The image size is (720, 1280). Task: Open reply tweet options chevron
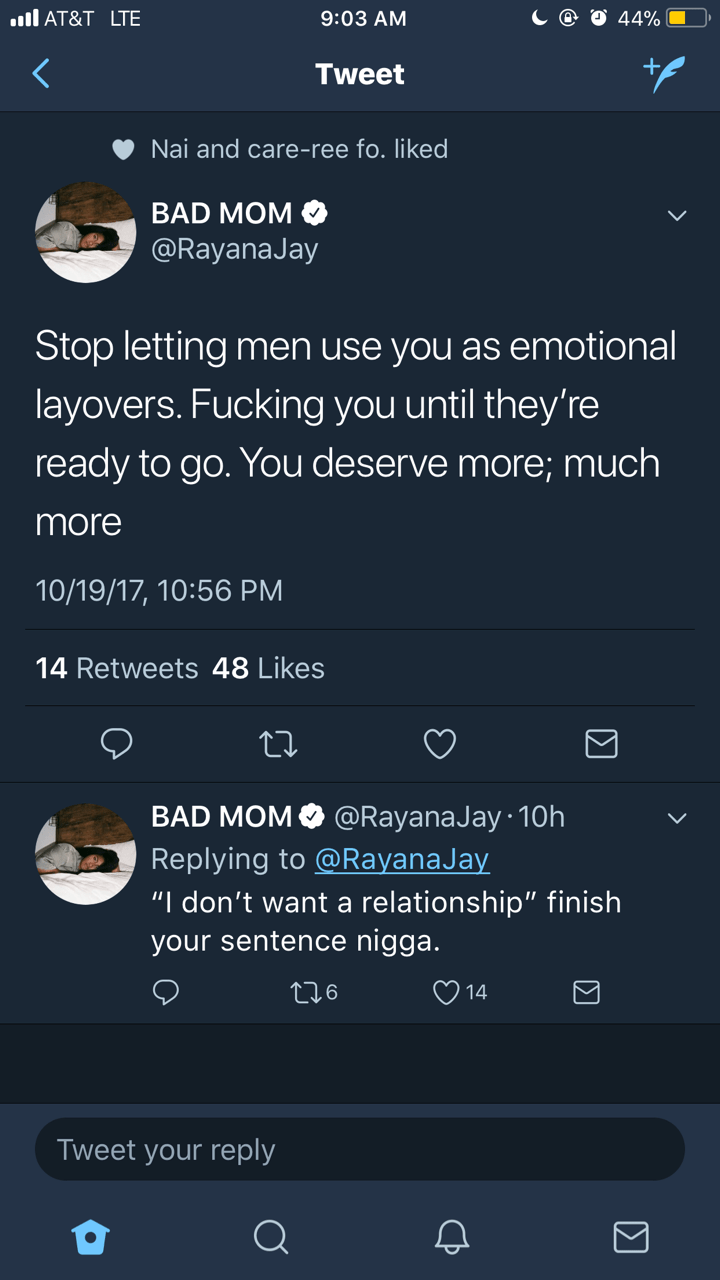pyautogui.click(x=677, y=819)
